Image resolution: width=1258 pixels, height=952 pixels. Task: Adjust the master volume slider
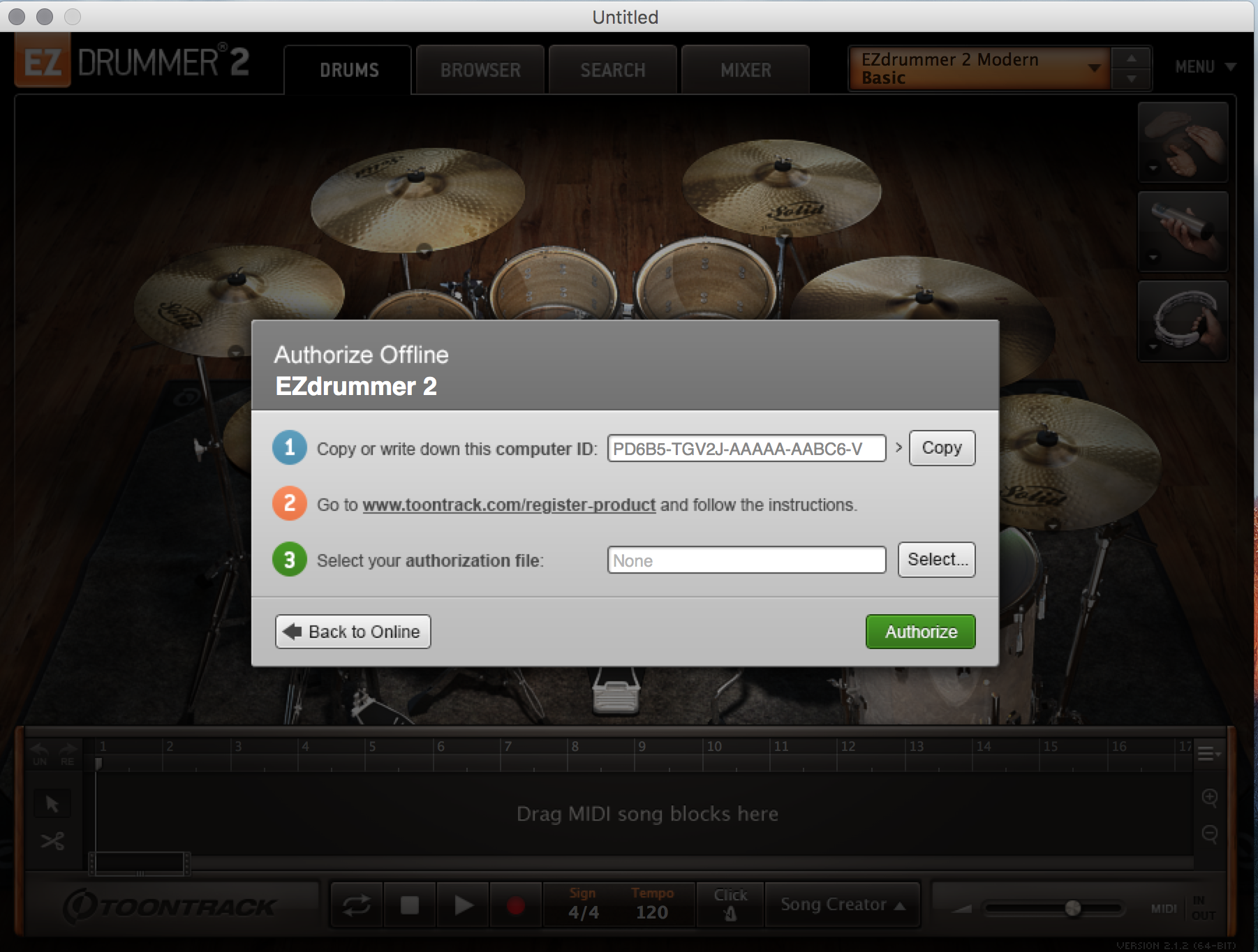coord(1073,908)
